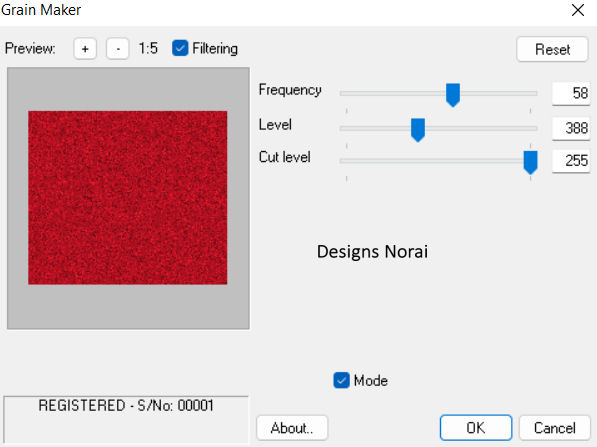This screenshot has height=447, width=597.
Task: Open the About dialog
Action: click(292, 428)
